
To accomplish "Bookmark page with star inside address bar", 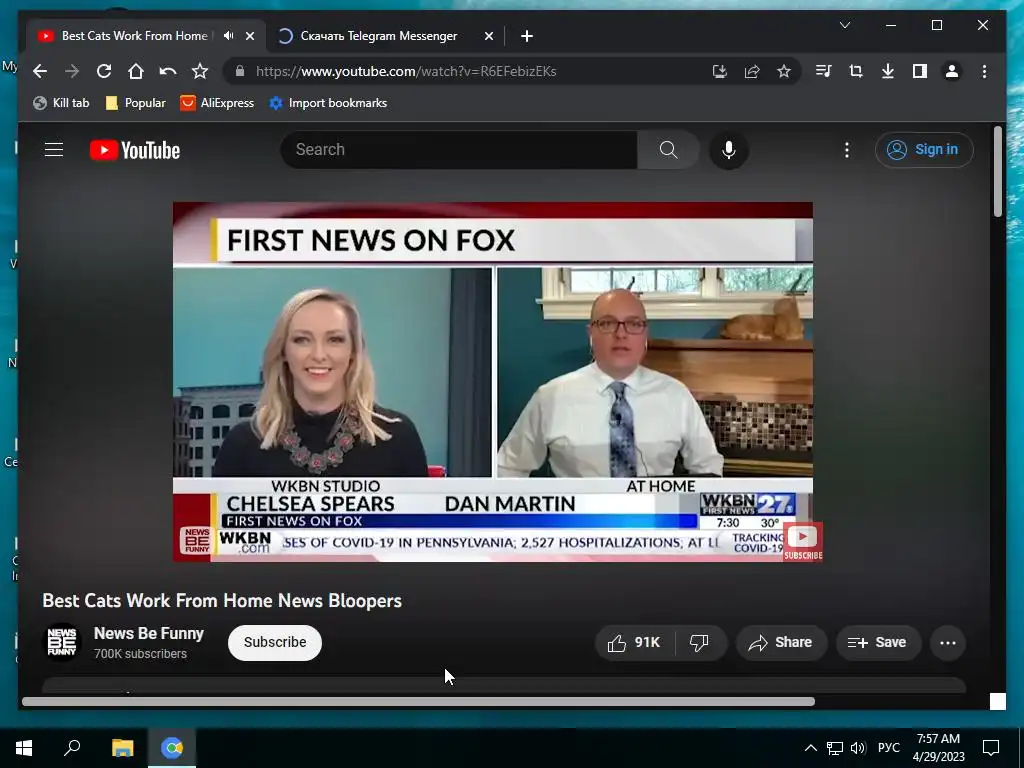I will tap(784, 71).
